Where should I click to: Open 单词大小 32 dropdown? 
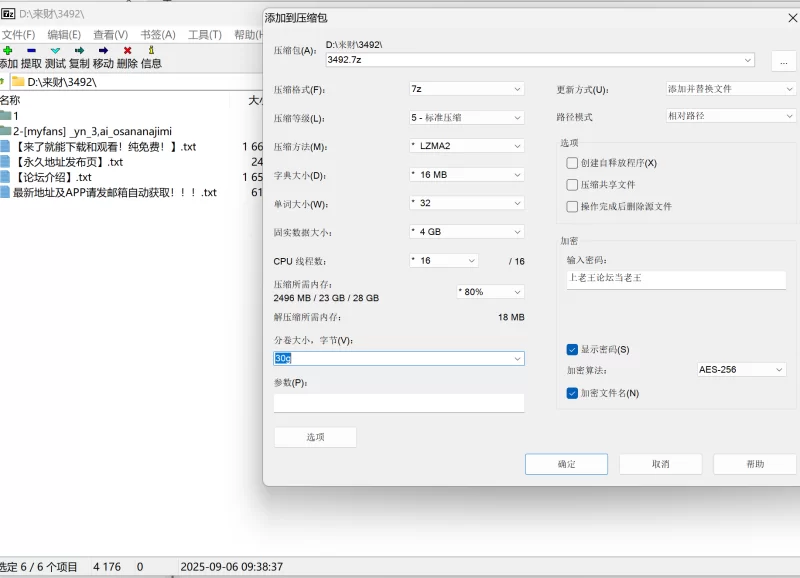pyautogui.click(x=517, y=203)
